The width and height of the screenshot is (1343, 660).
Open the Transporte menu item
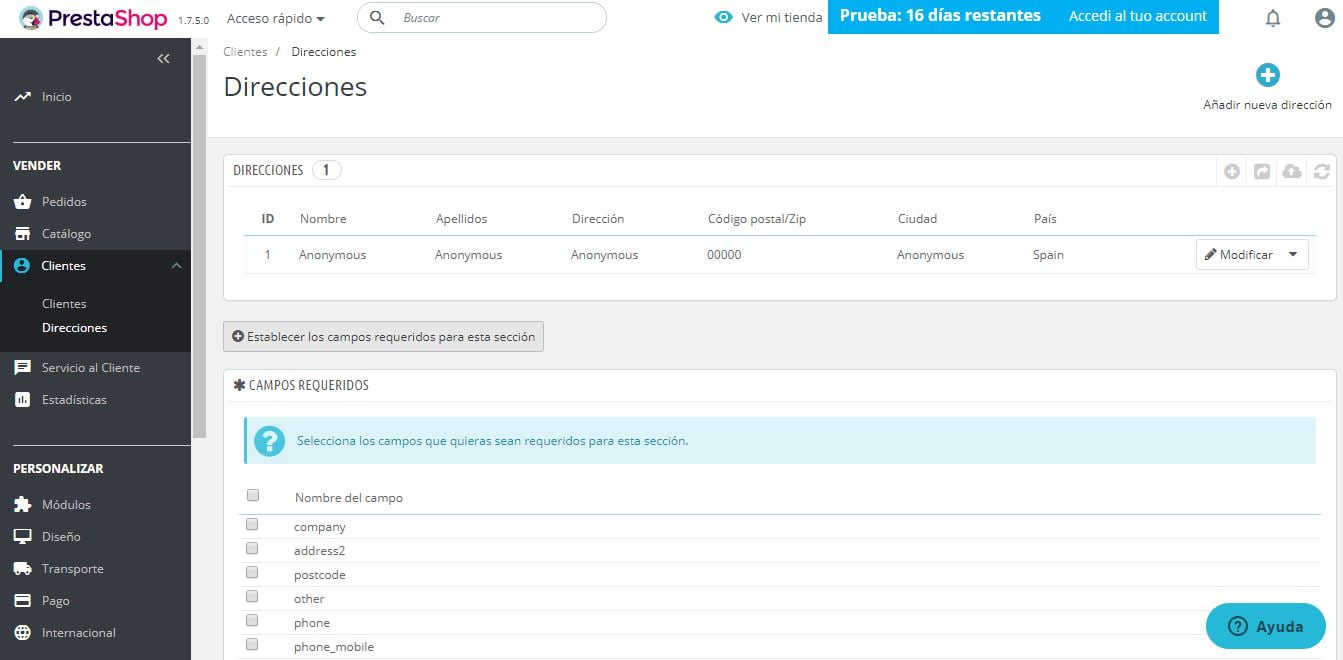[71, 568]
